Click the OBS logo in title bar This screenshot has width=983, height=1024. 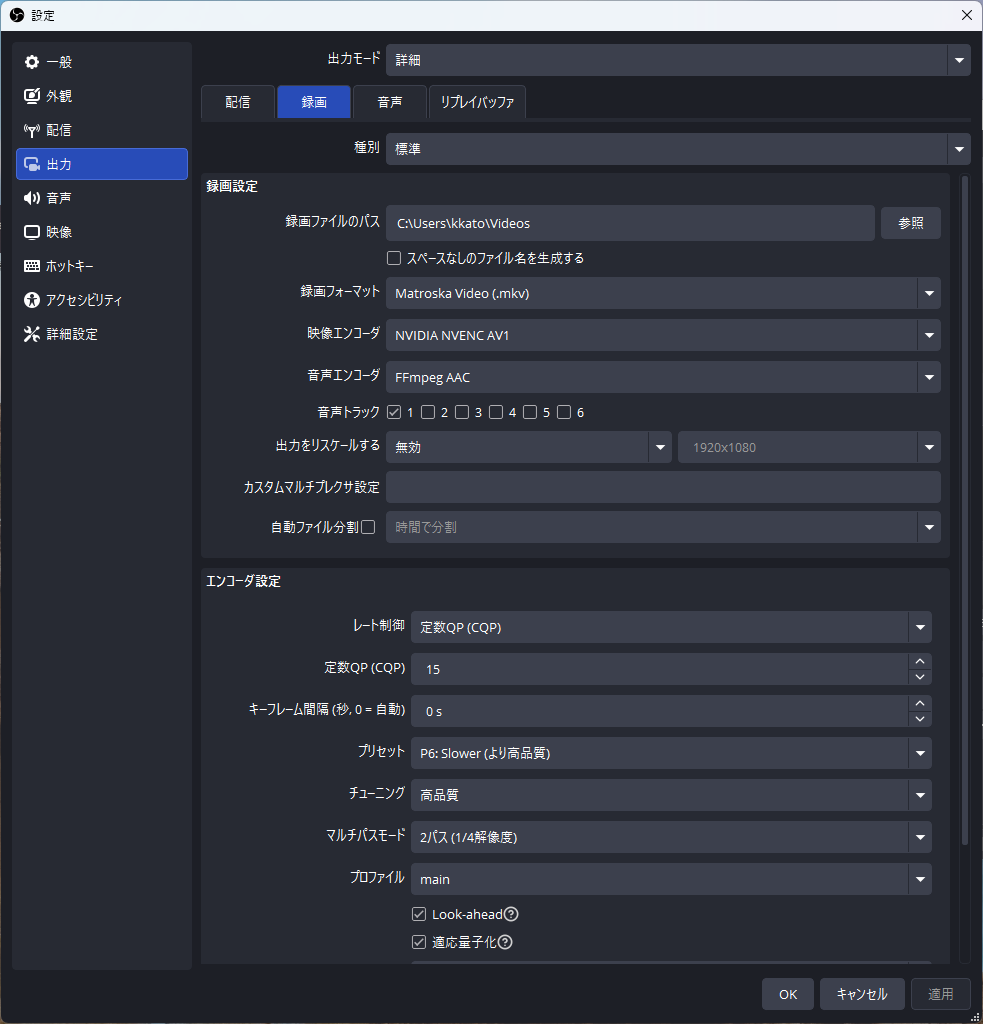tap(17, 15)
